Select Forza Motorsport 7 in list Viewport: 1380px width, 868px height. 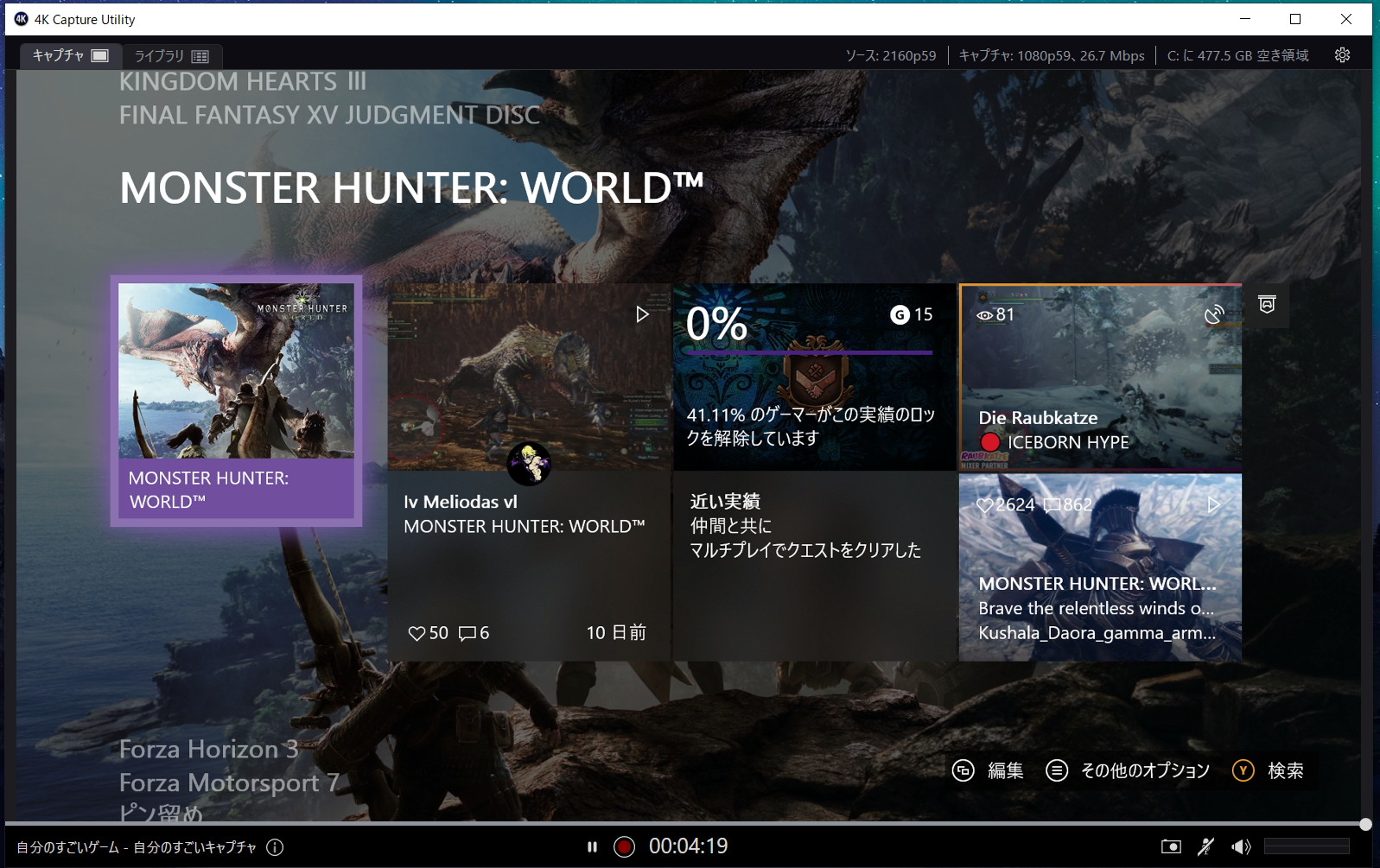point(229,782)
